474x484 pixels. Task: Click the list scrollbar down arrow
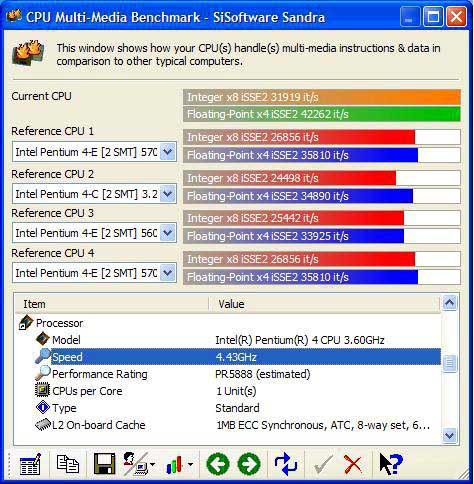[449, 435]
